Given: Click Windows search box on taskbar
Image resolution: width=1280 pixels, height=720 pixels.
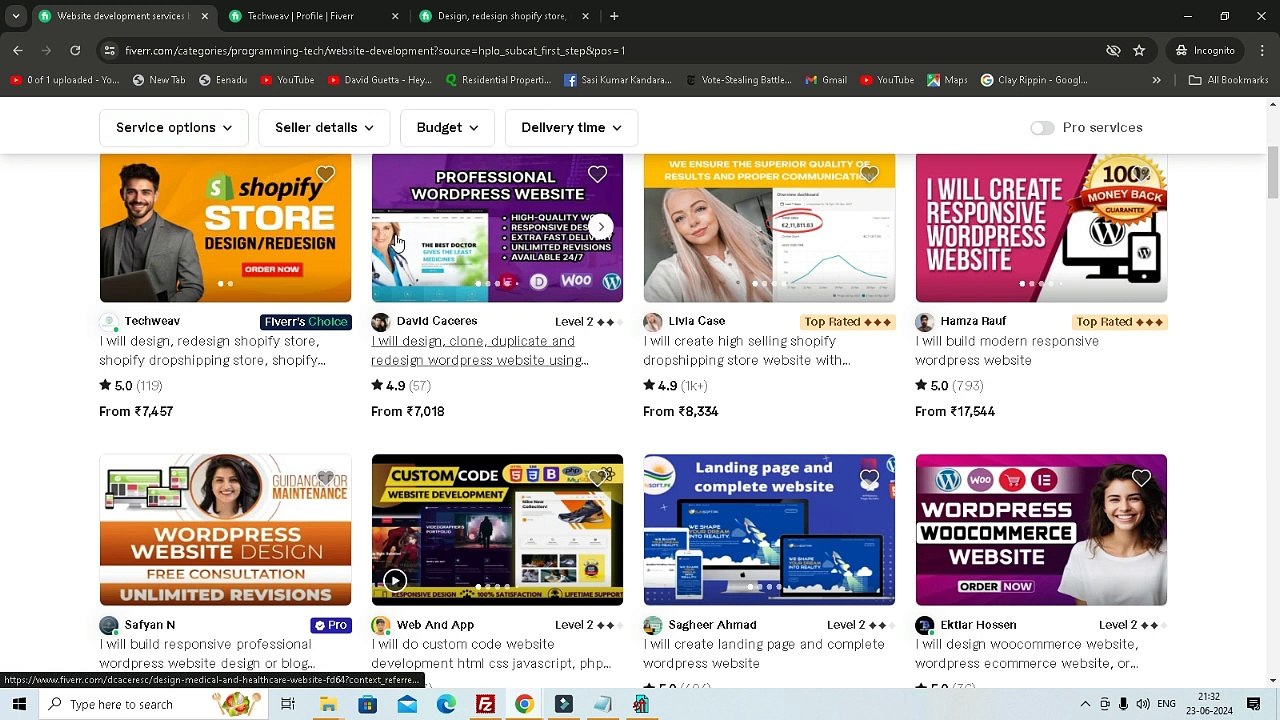Looking at the screenshot, I should 152,704.
